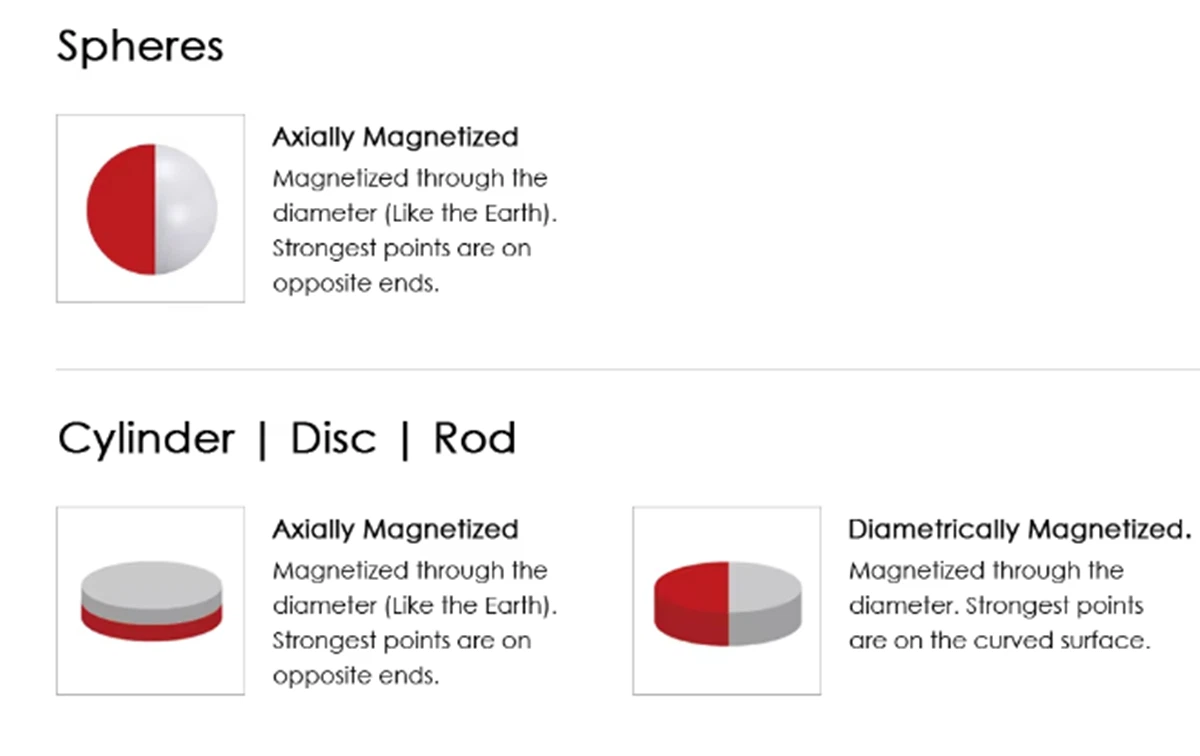Select the Spheres section heading
Image resolution: width=1200 pixels, height=756 pixels.
click(x=140, y=47)
